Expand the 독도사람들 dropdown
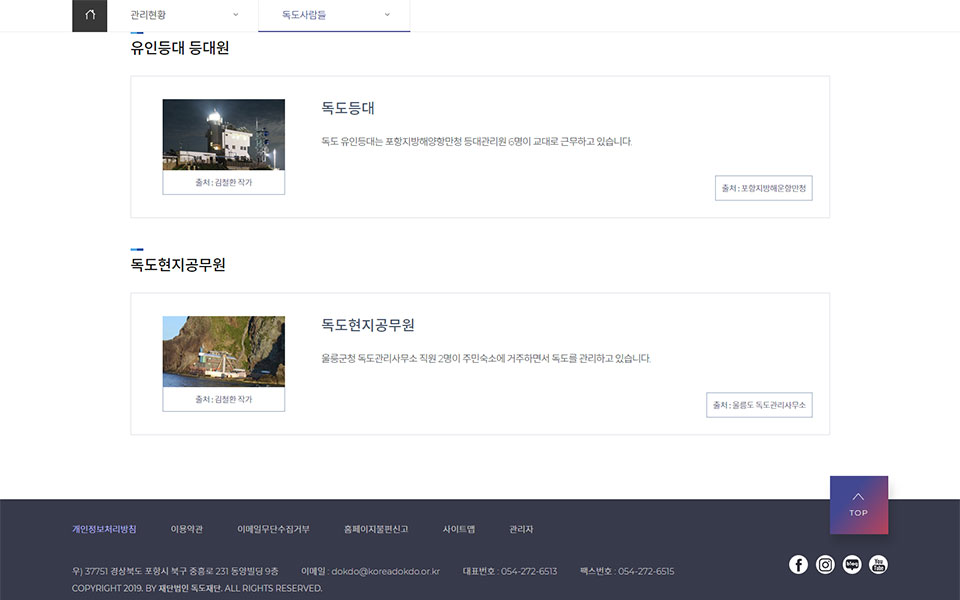The image size is (960, 600). (x=334, y=15)
